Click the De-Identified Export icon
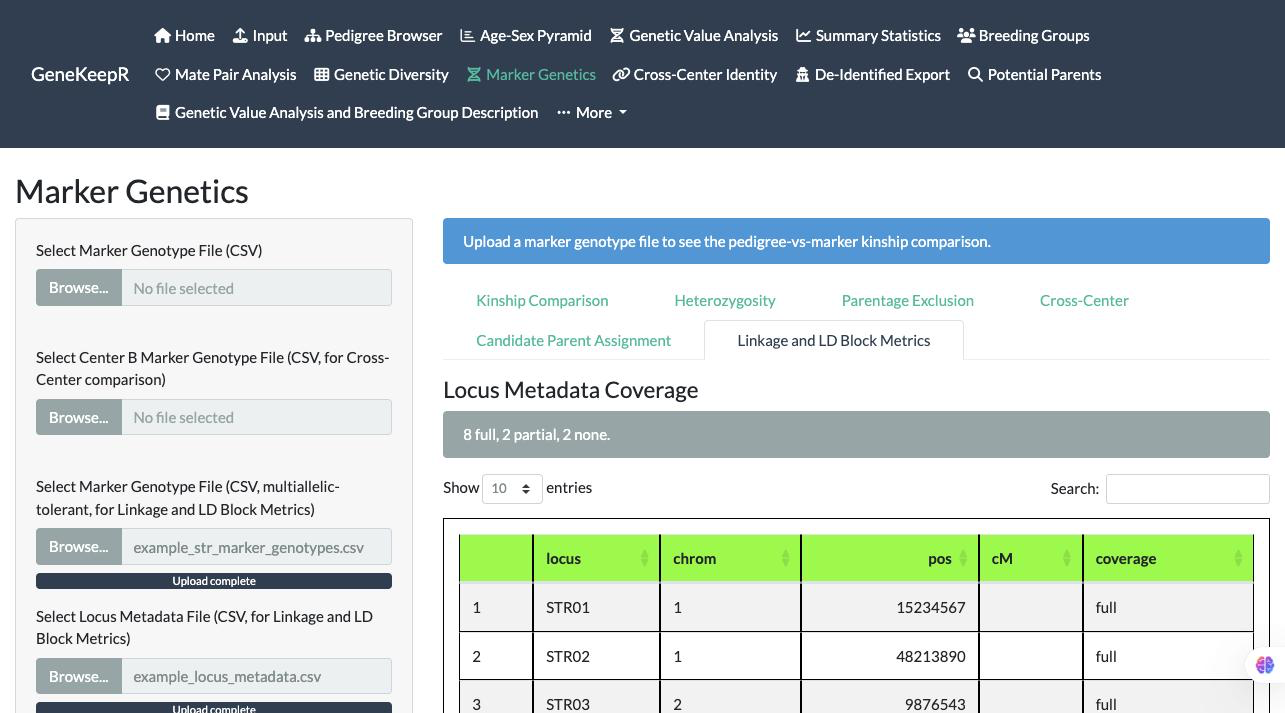 [x=802, y=75]
